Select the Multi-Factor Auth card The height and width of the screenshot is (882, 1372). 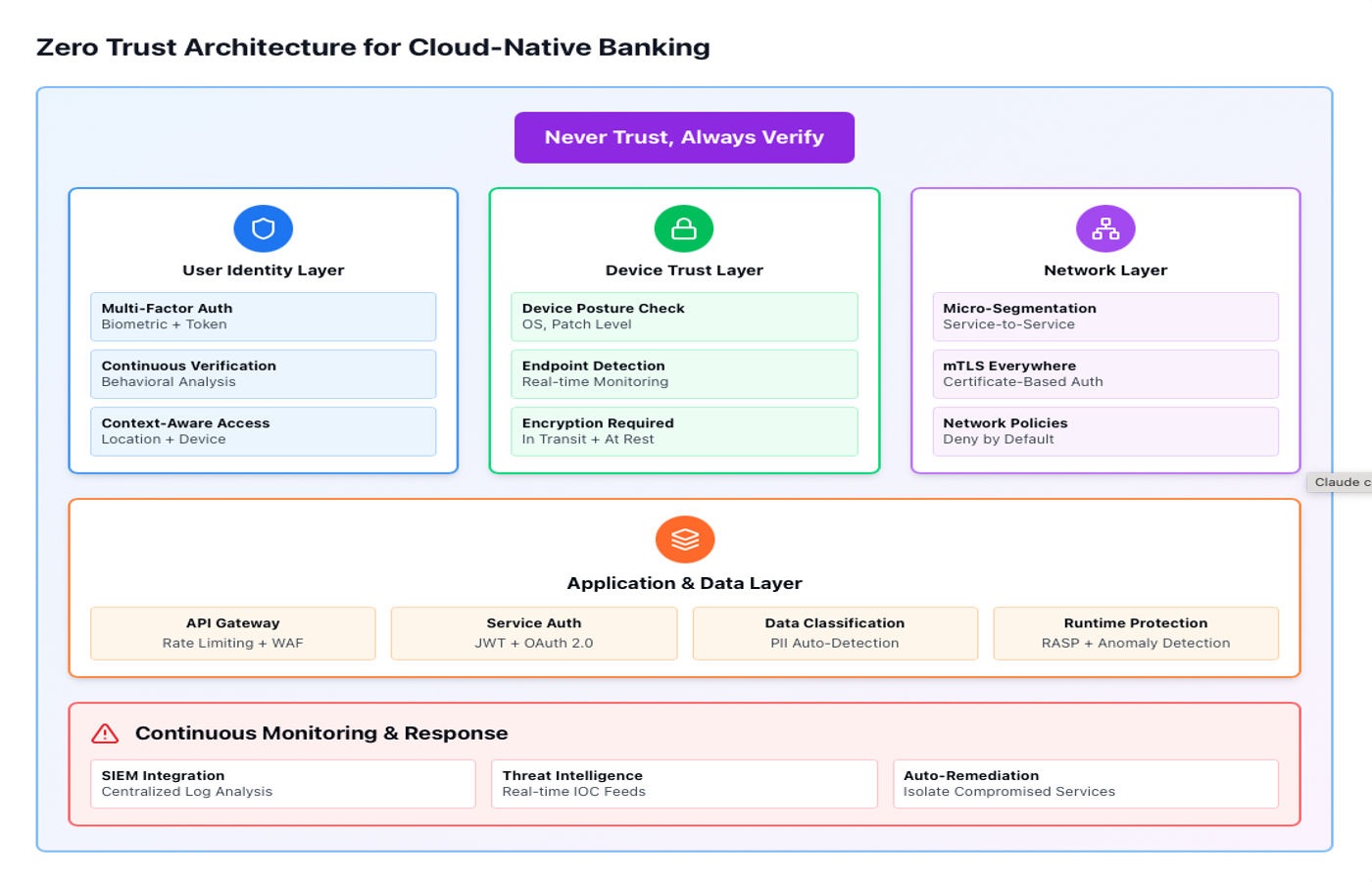(263, 317)
